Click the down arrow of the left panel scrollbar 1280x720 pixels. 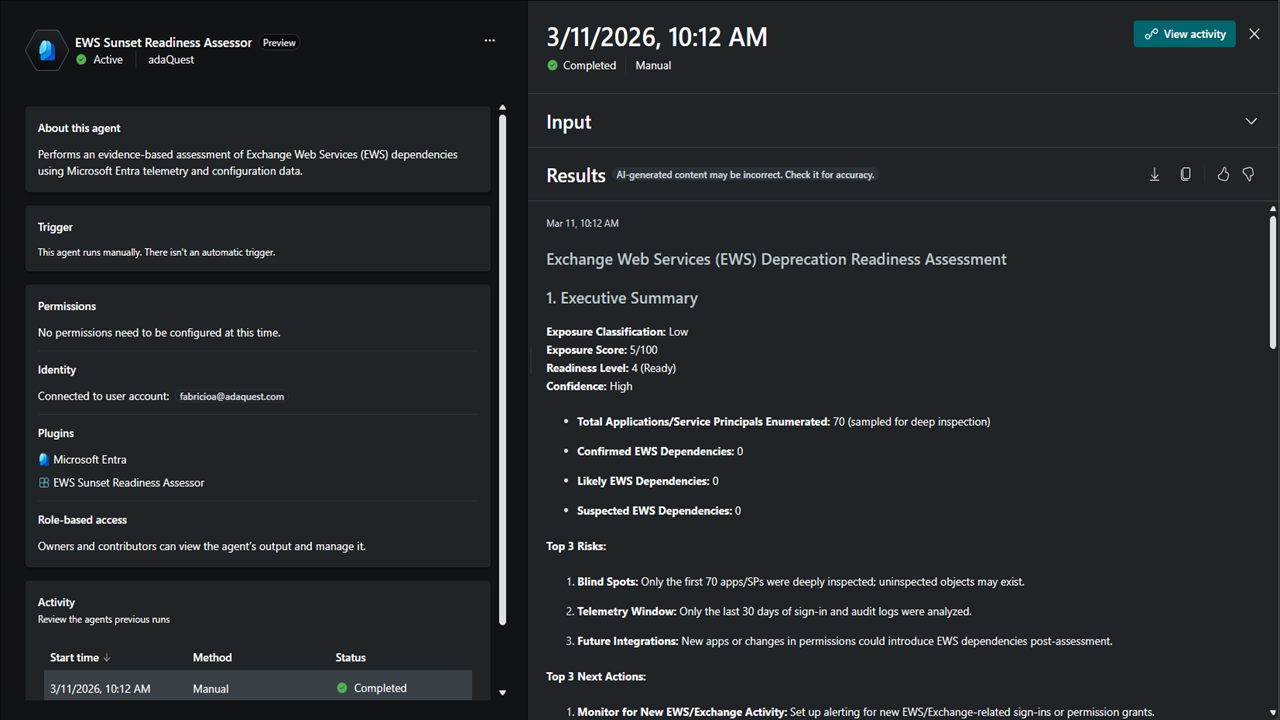point(502,692)
